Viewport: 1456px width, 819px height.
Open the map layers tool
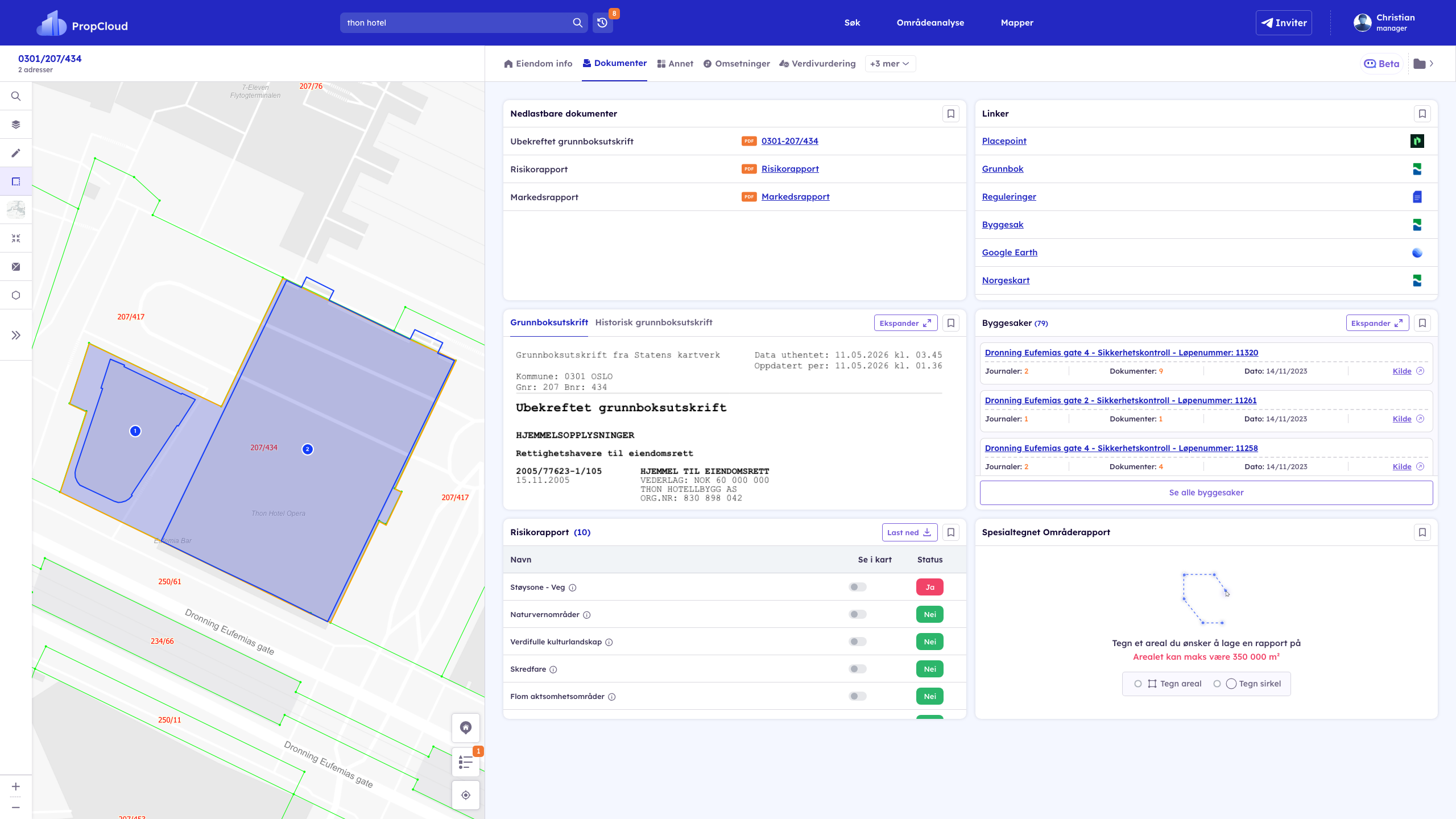click(x=16, y=125)
